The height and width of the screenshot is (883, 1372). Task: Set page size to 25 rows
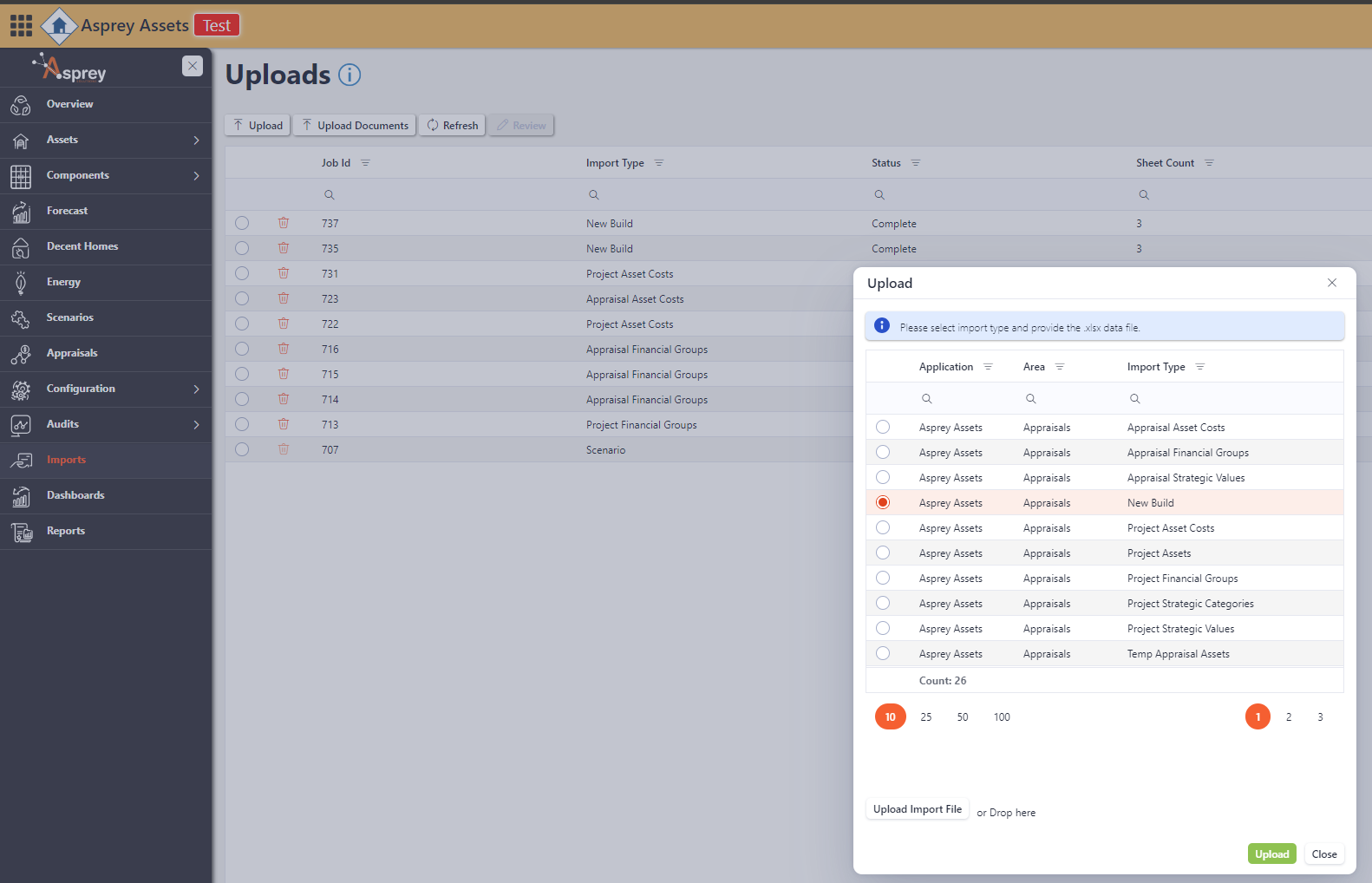[926, 717]
